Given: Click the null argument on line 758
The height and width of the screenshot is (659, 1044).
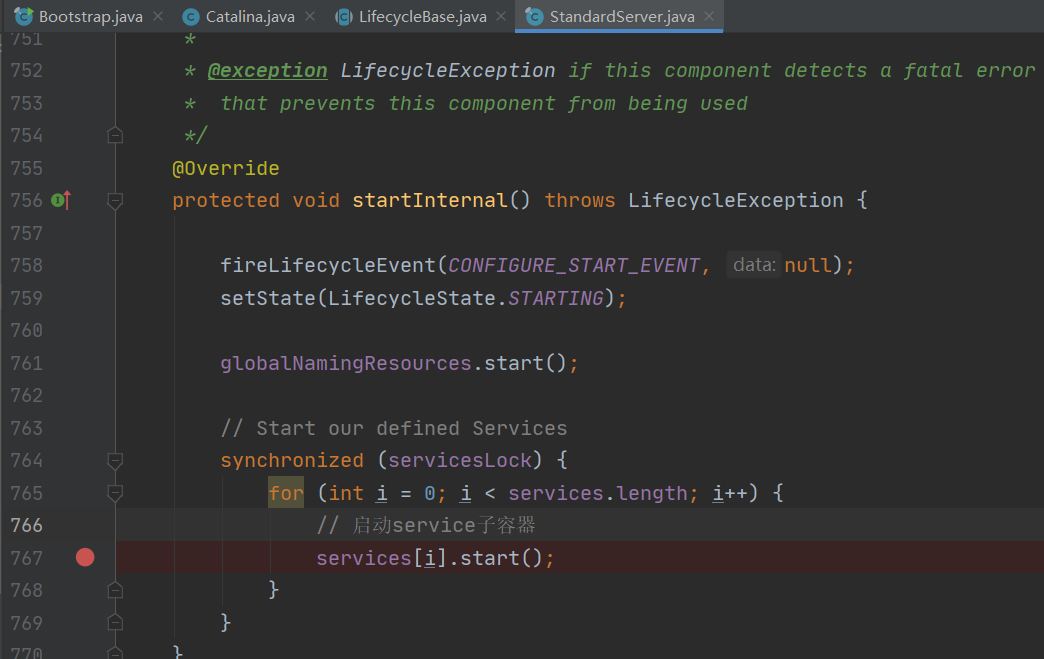Looking at the screenshot, I should pos(808,265).
